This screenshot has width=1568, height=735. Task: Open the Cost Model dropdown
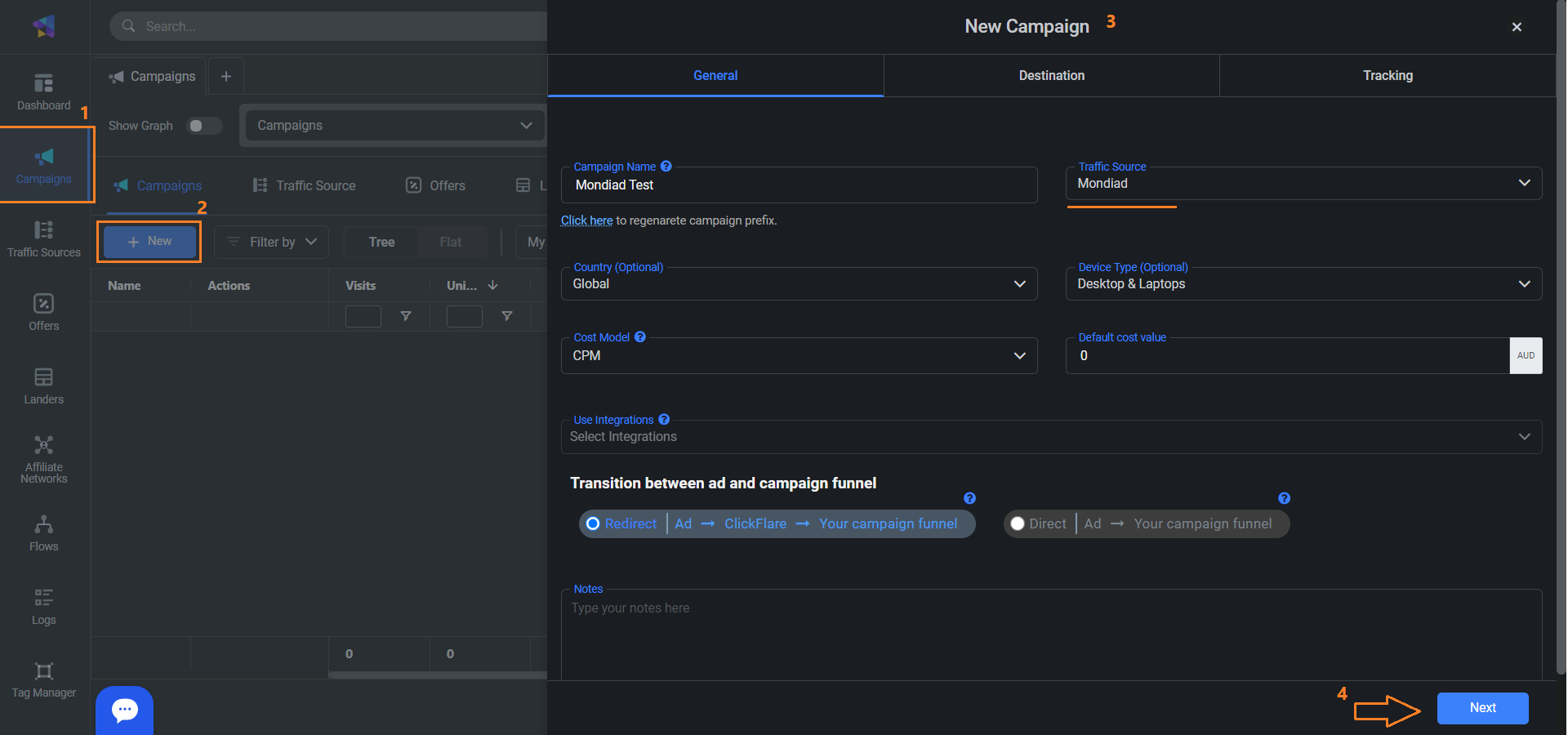coord(798,356)
